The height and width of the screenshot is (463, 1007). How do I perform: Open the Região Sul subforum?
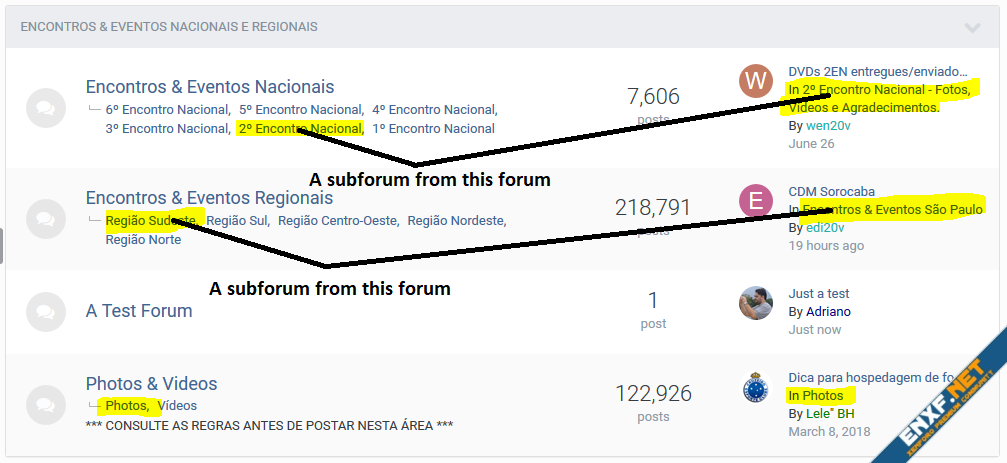click(x=237, y=220)
